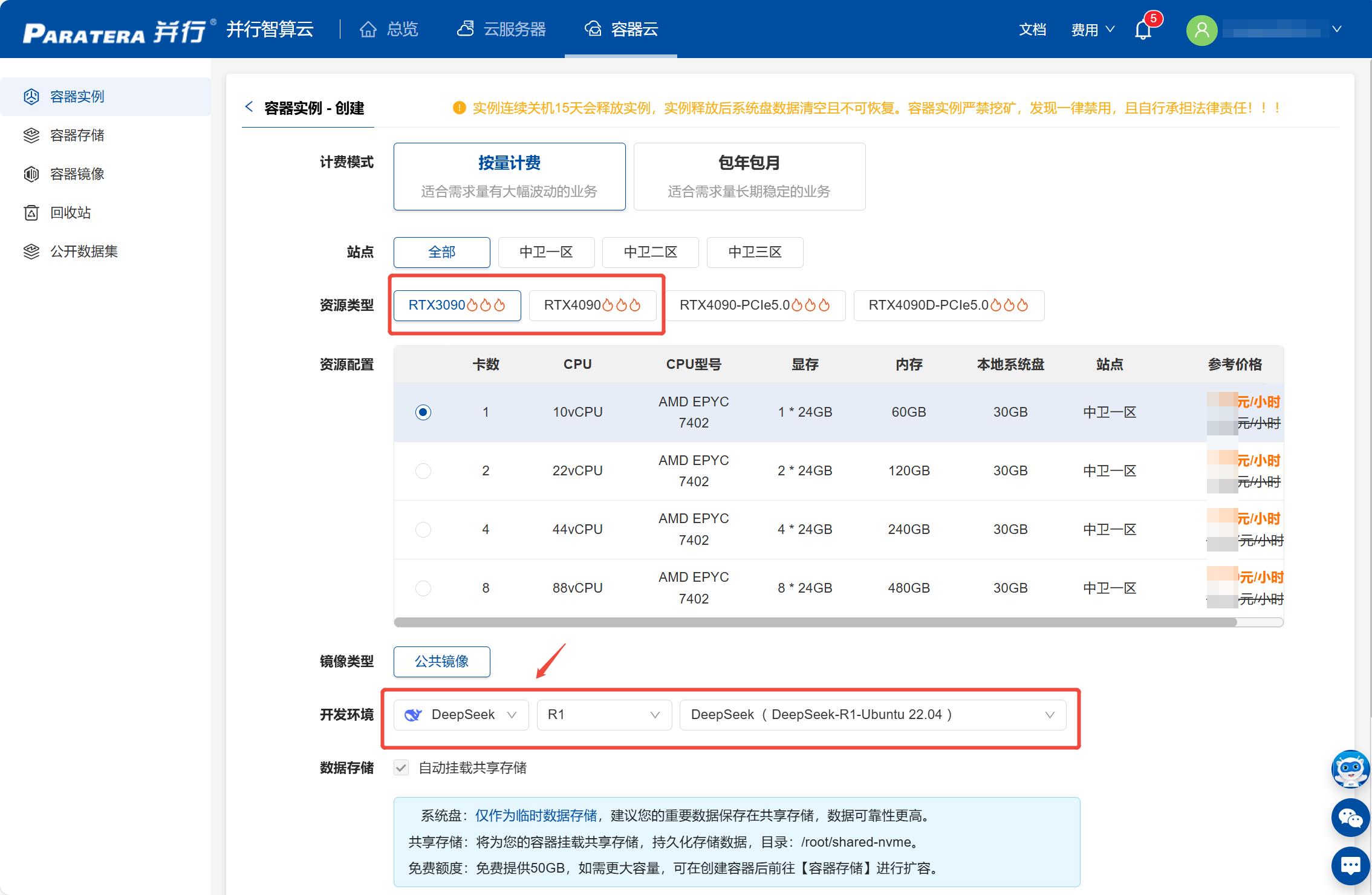The width and height of the screenshot is (1372, 895).
Task: Open the robot assistant floating icon
Action: (x=1350, y=769)
